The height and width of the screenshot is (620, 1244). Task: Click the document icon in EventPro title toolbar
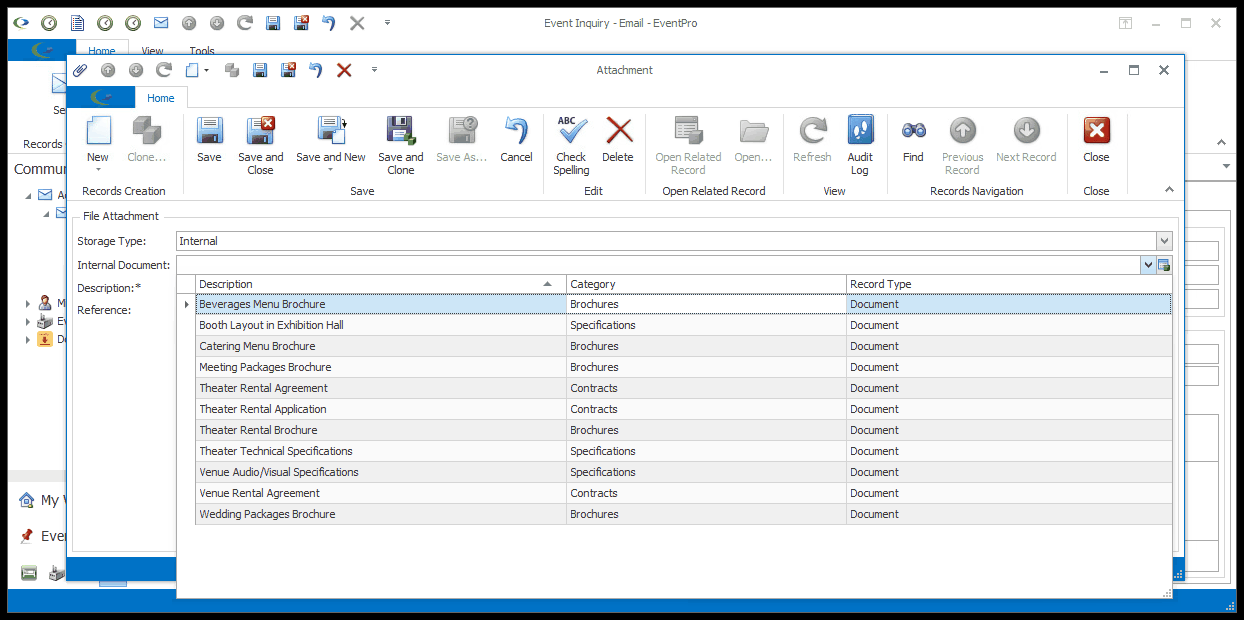[x=77, y=22]
